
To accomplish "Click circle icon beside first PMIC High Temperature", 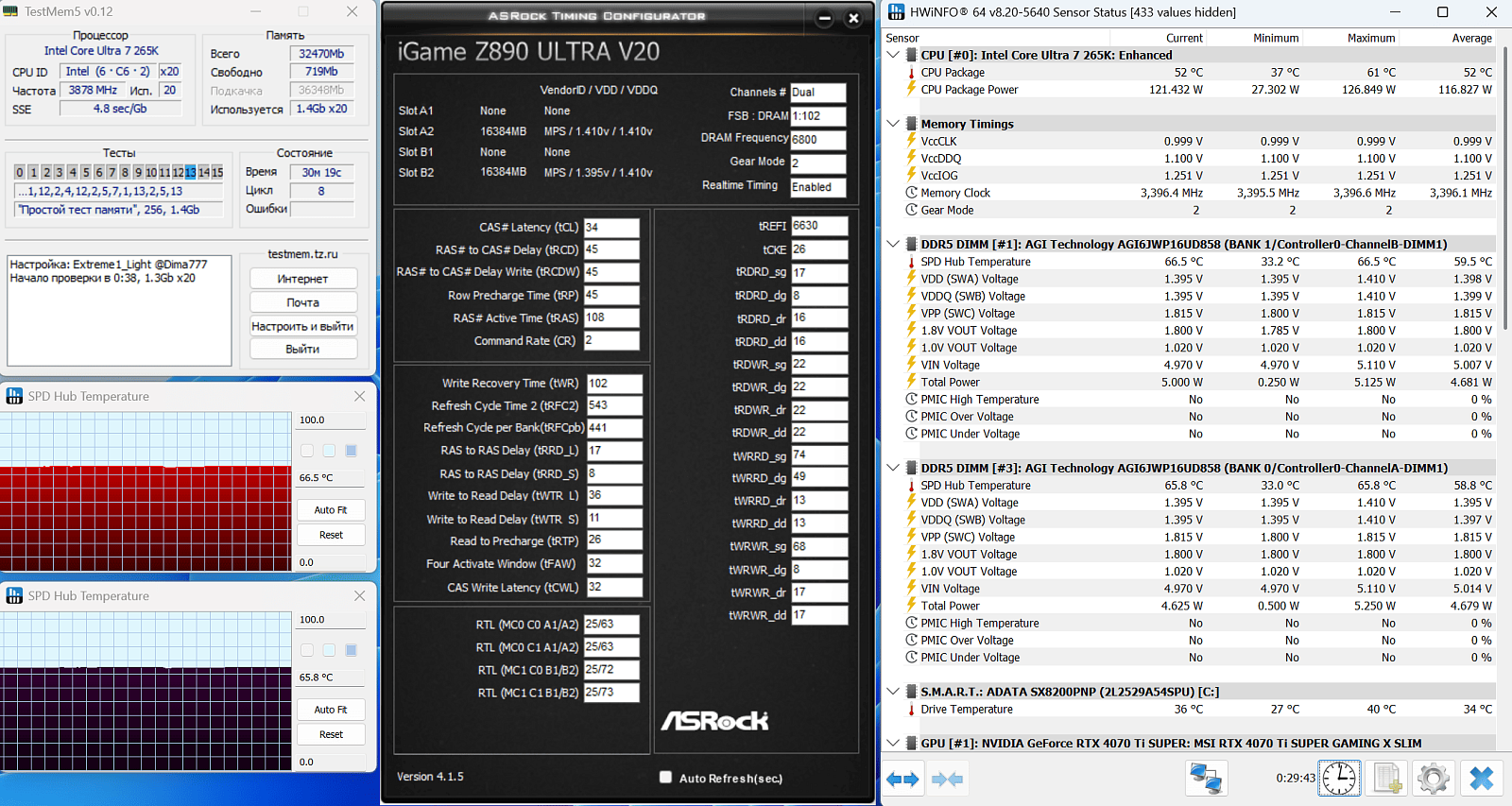I will [x=911, y=400].
